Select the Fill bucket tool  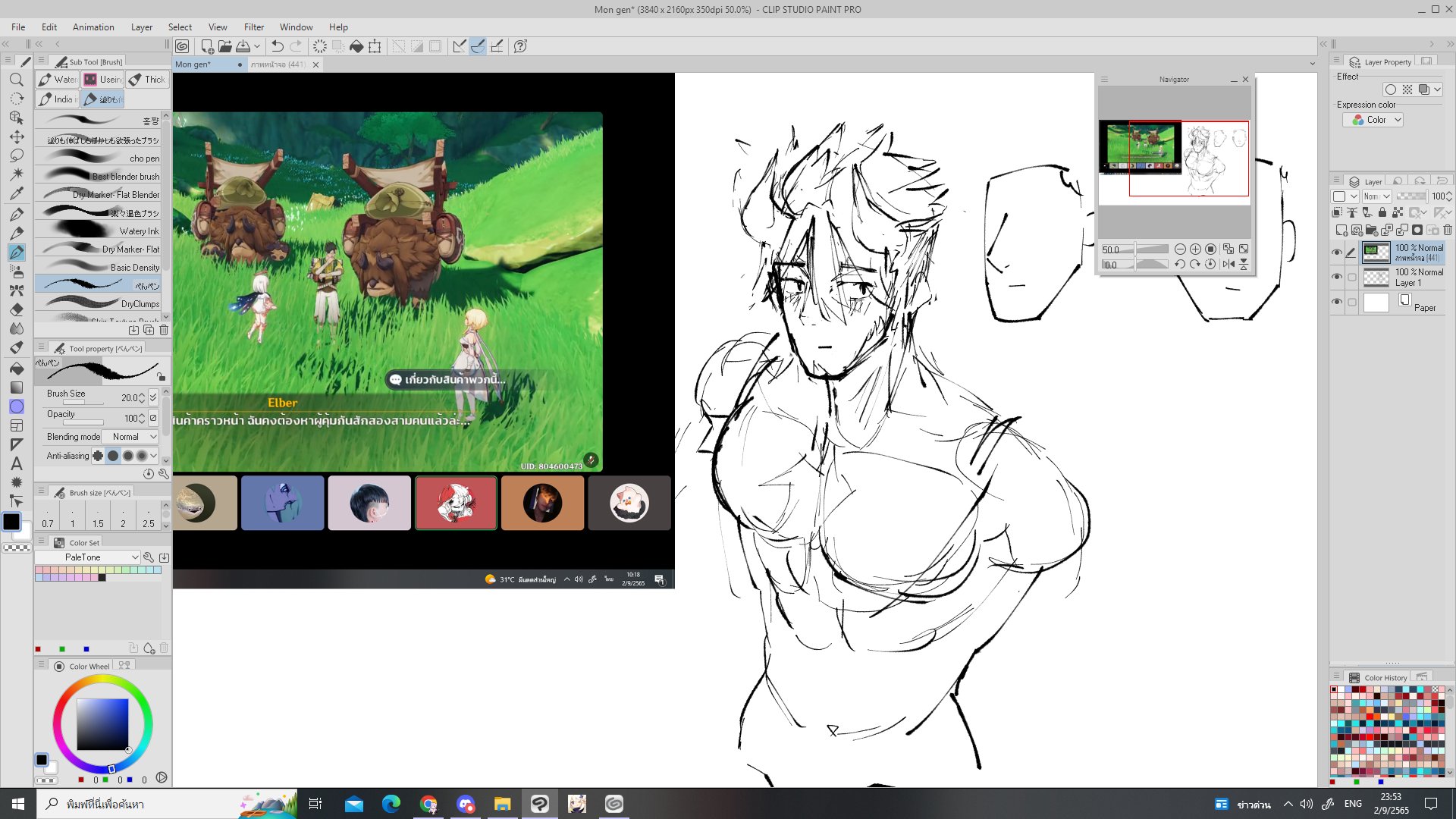pyautogui.click(x=17, y=368)
